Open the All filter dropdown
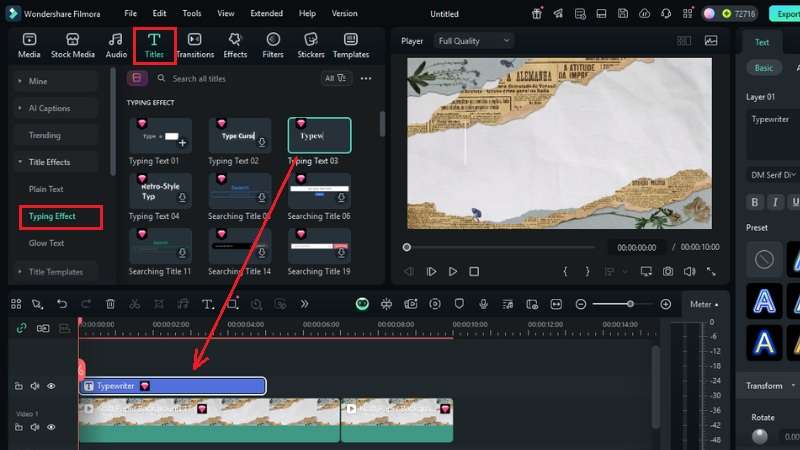This screenshot has width=800, height=450. click(336, 79)
